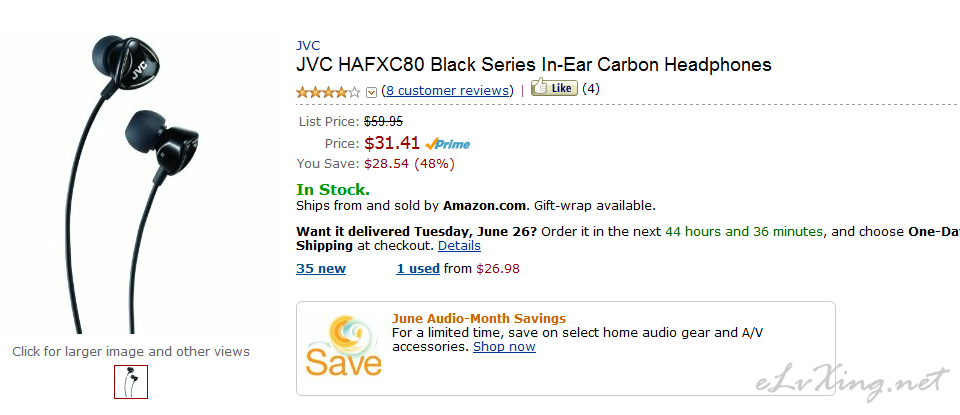The height and width of the screenshot is (415, 960).
Task: Click the Prime logo beside the price
Action: click(448, 144)
